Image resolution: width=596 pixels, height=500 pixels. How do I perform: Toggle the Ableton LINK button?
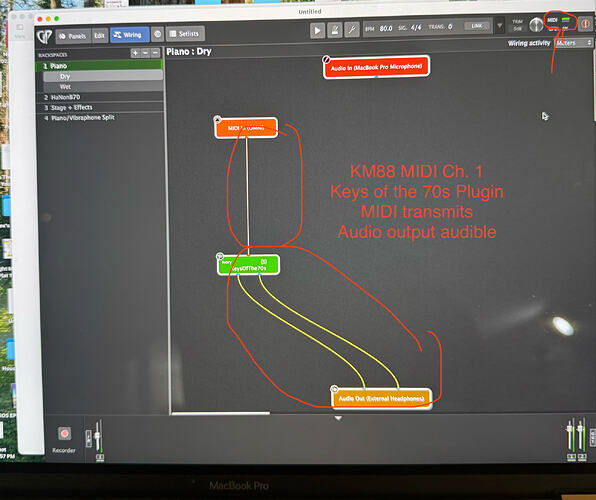tap(477, 26)
